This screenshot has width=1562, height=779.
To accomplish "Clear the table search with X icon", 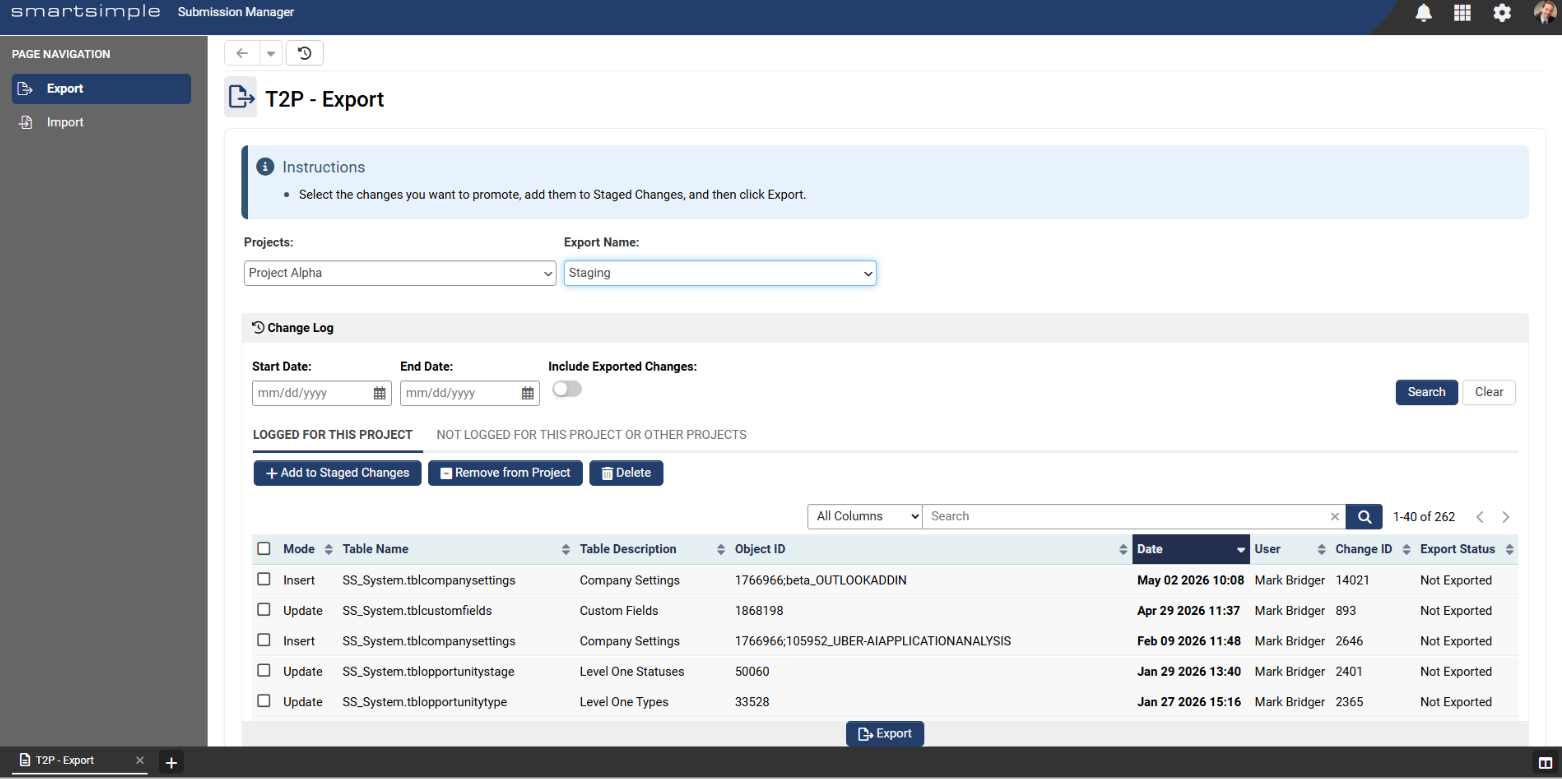I will click(x=1334, y=517).
